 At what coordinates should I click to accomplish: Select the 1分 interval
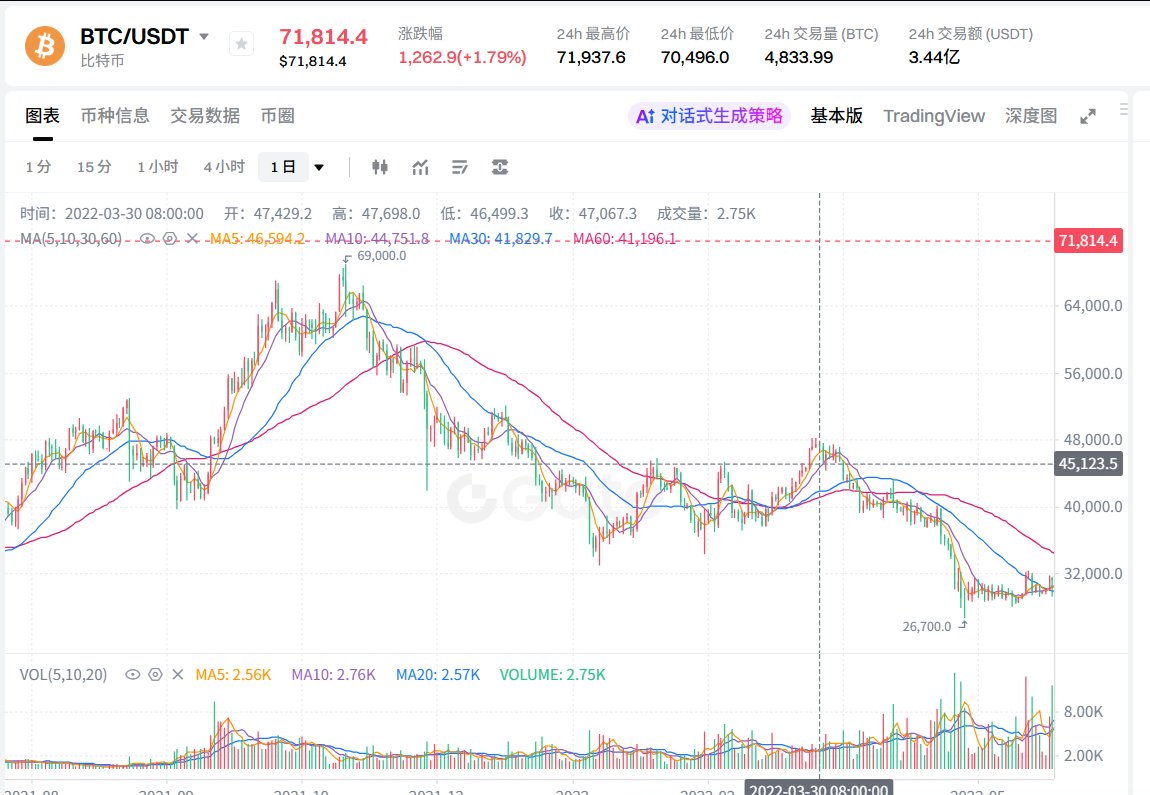pyautogui.click(x=38, y=167)
